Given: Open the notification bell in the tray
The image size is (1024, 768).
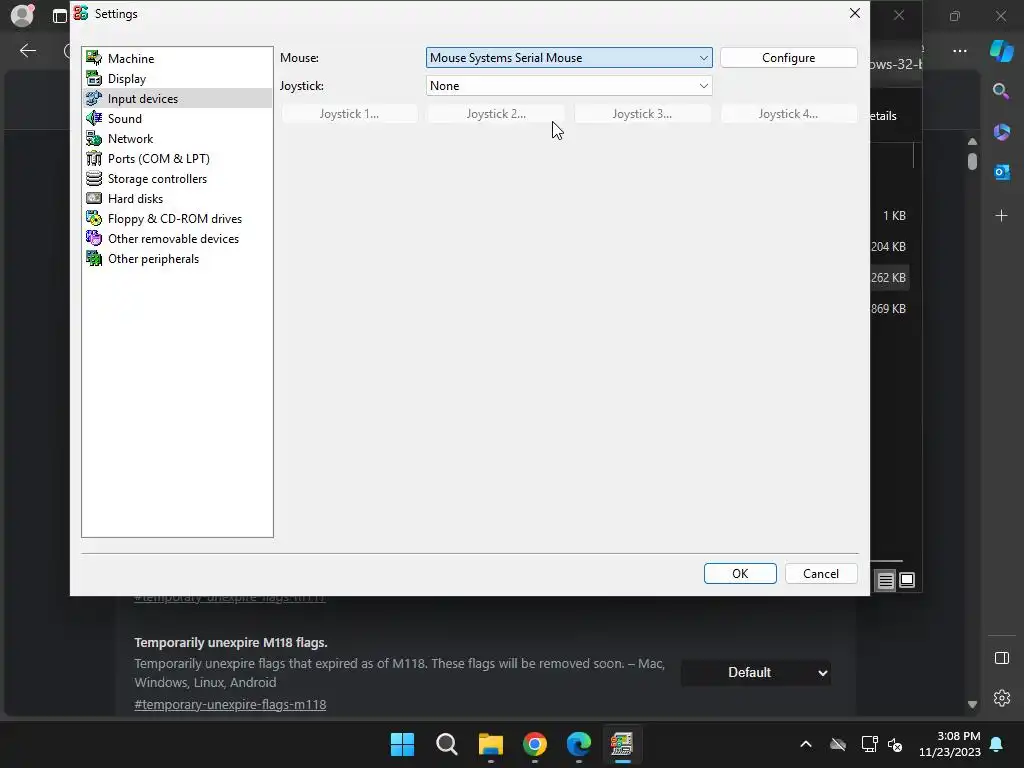Looking at the screenshot, I should tap(997, 744).
